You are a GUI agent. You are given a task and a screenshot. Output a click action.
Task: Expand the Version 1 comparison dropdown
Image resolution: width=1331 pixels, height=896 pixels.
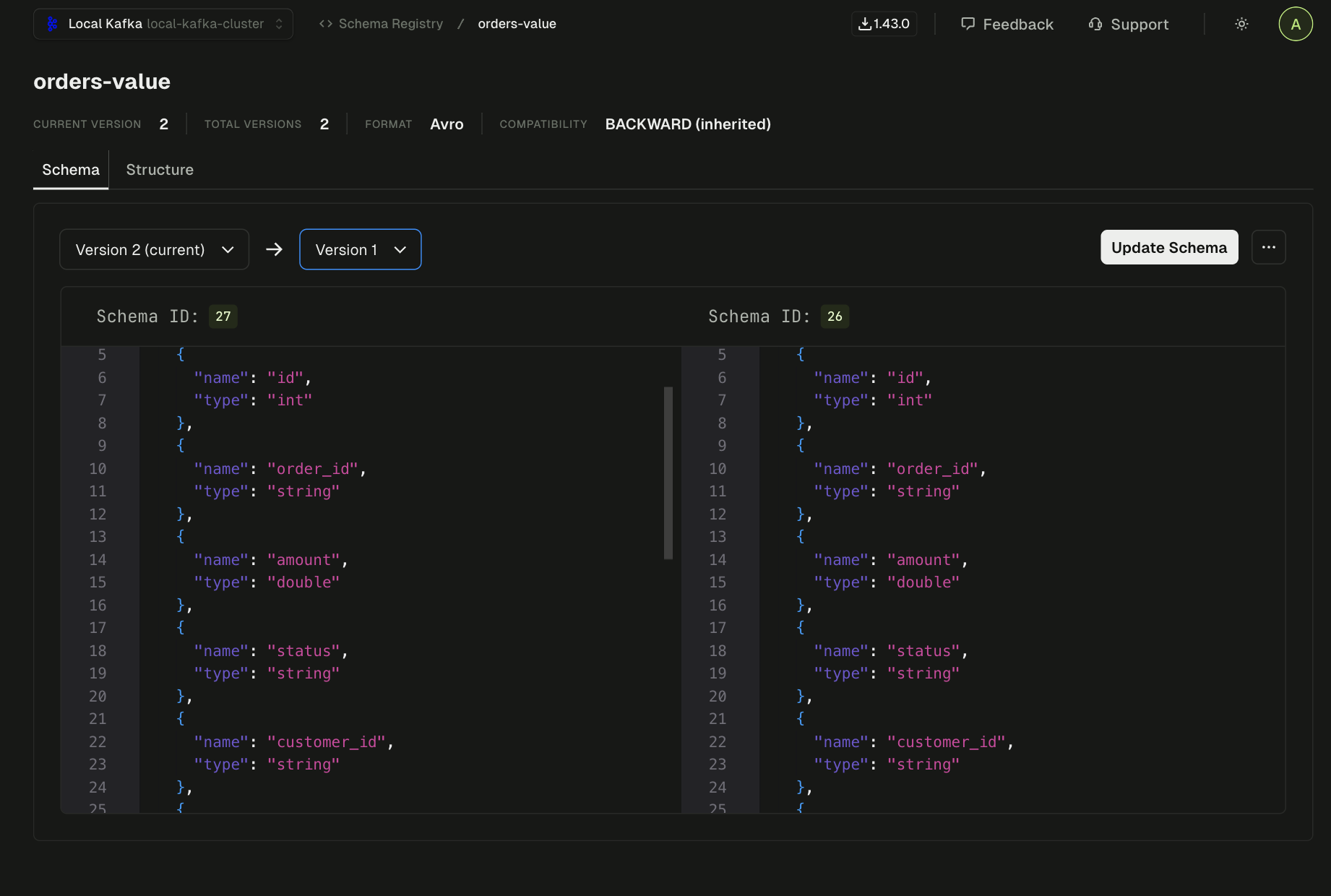tap(360, 249)
